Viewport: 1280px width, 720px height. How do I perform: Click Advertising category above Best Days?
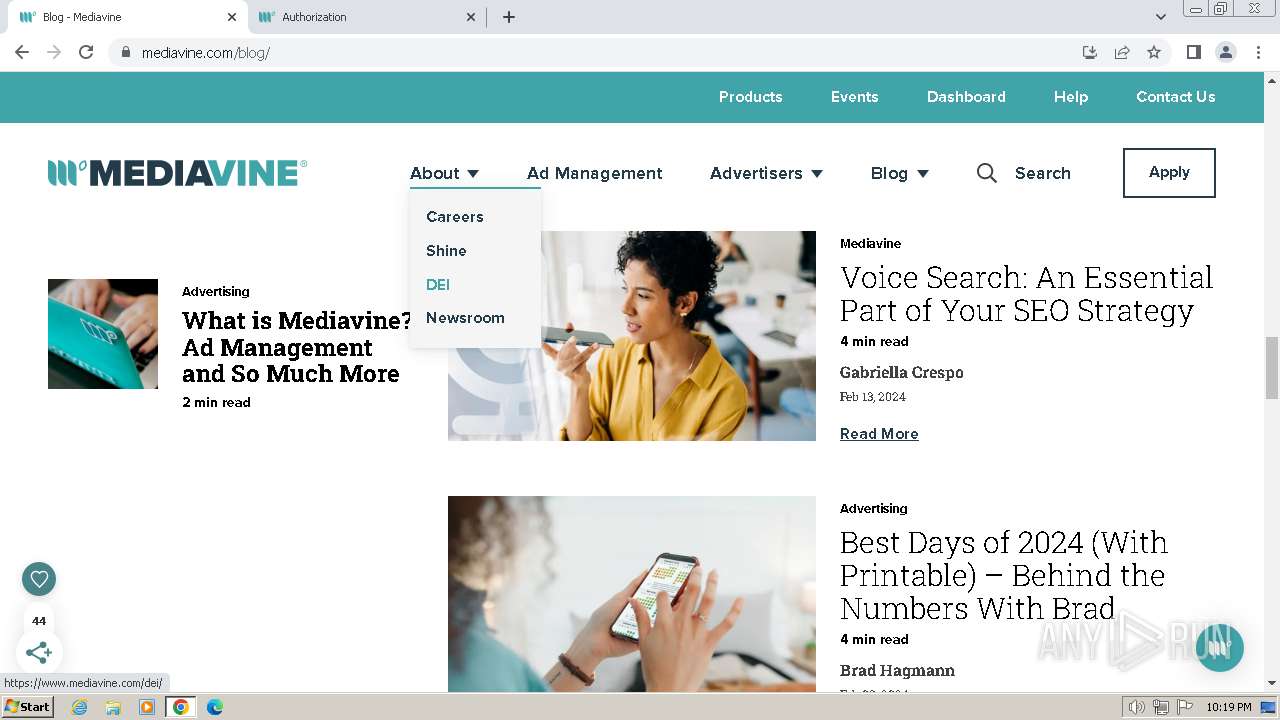pyautogui.click(x=874, y=509)
